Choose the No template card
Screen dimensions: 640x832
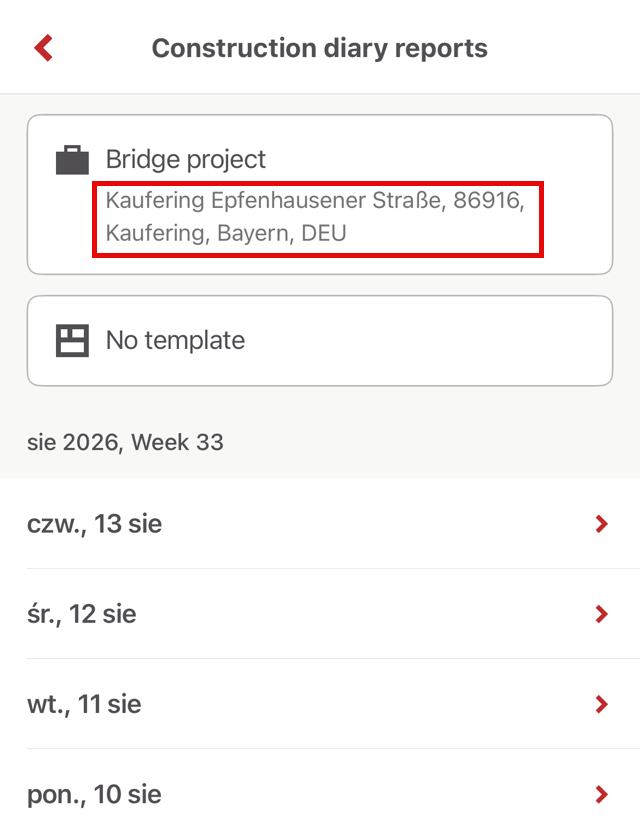[320, 341]
